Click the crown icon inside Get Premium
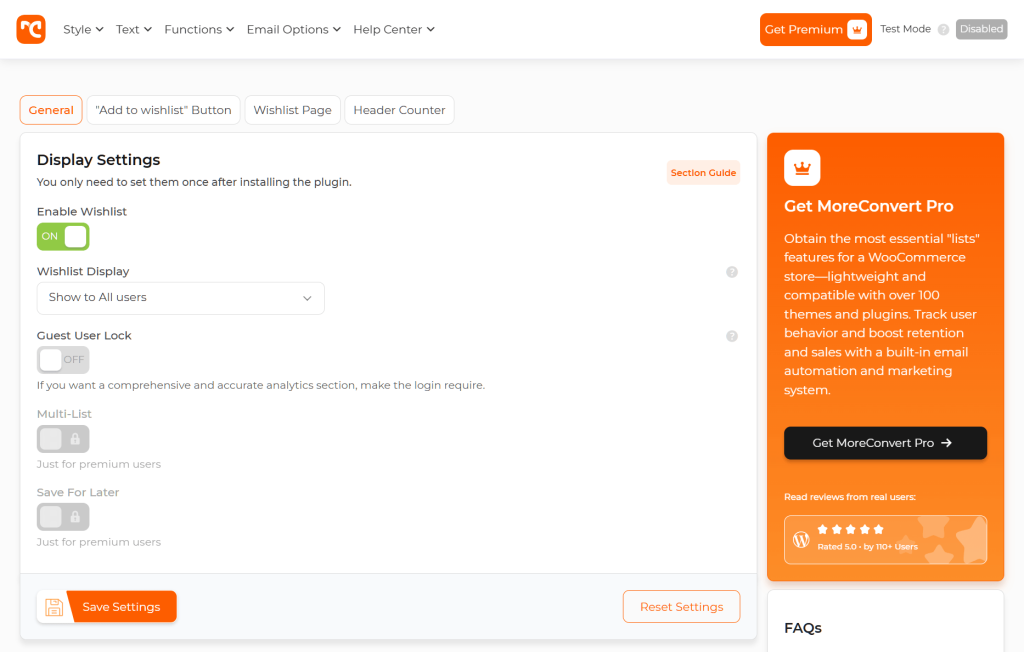Viewport: 1024px width, 652px height. (856, 29)
